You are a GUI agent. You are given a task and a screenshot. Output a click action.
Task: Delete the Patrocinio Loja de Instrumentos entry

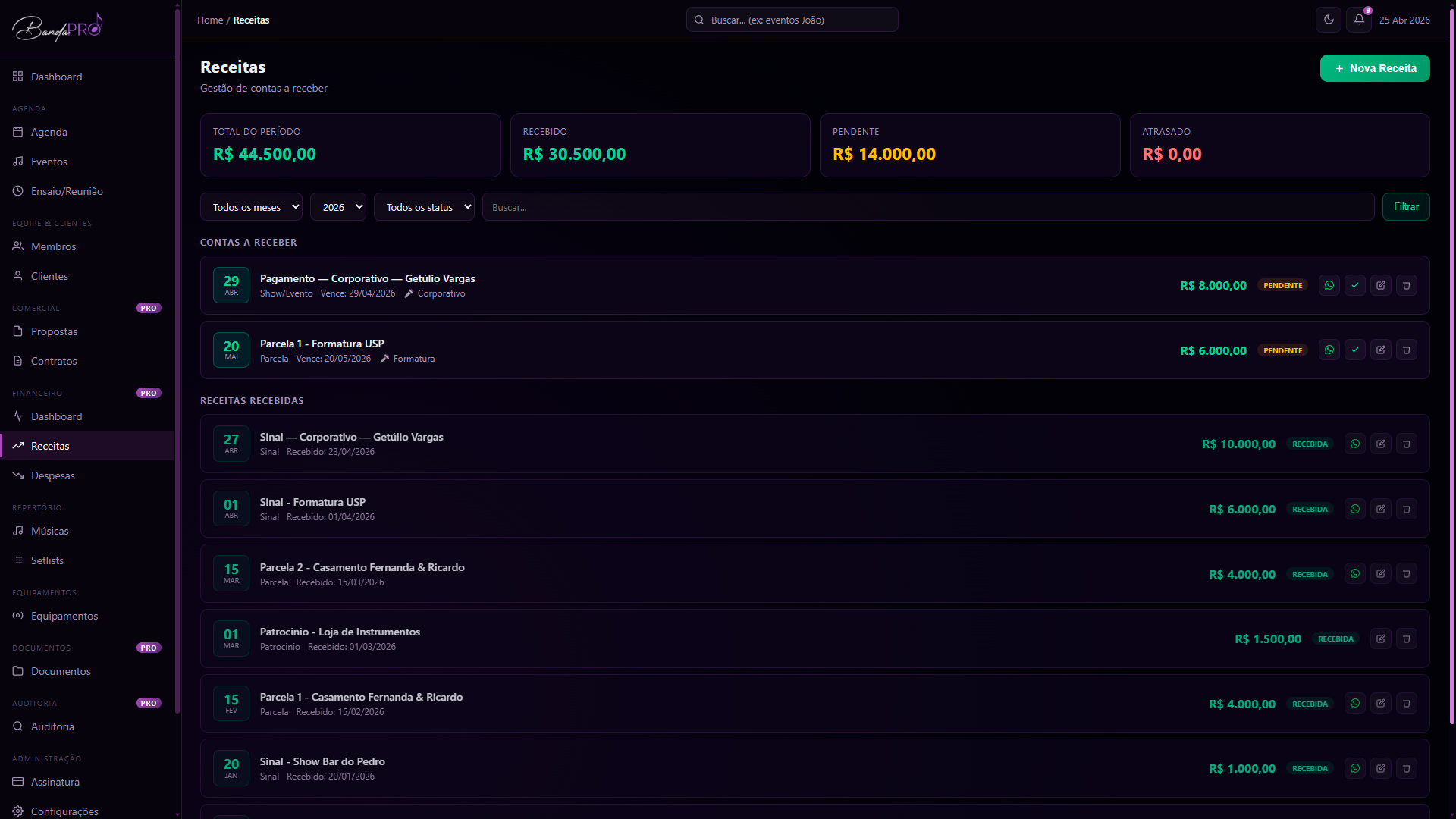(x=1407, y=639)
